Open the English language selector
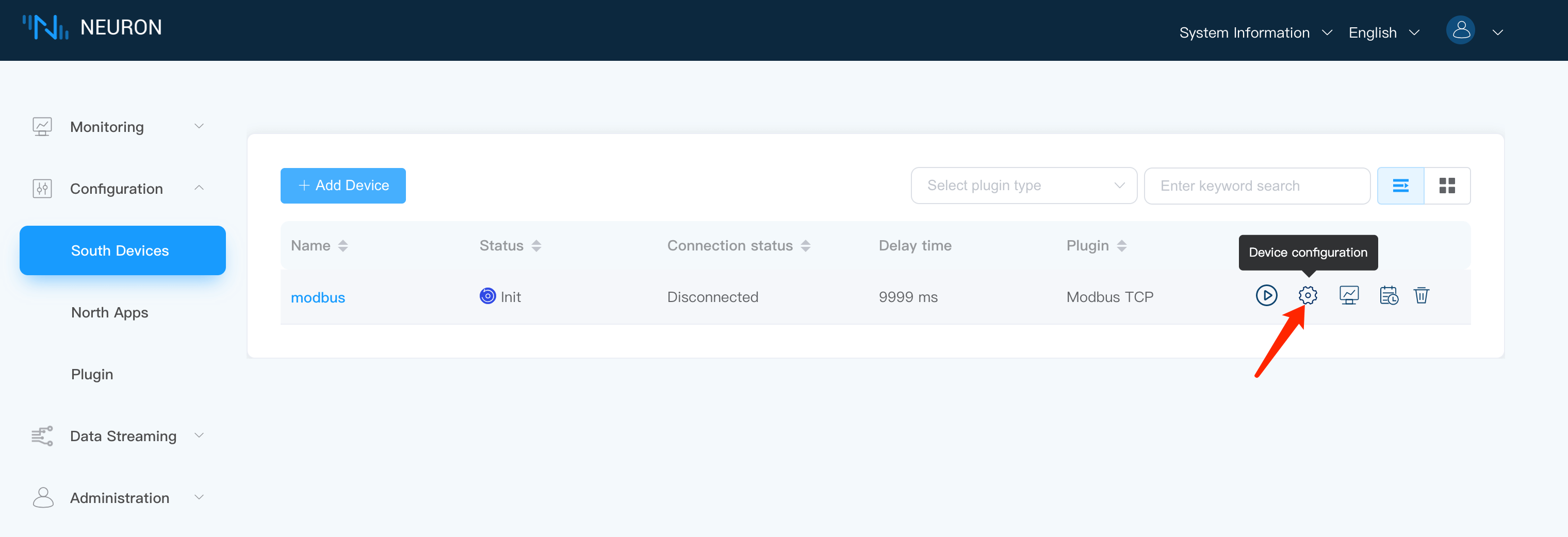 1383,33
